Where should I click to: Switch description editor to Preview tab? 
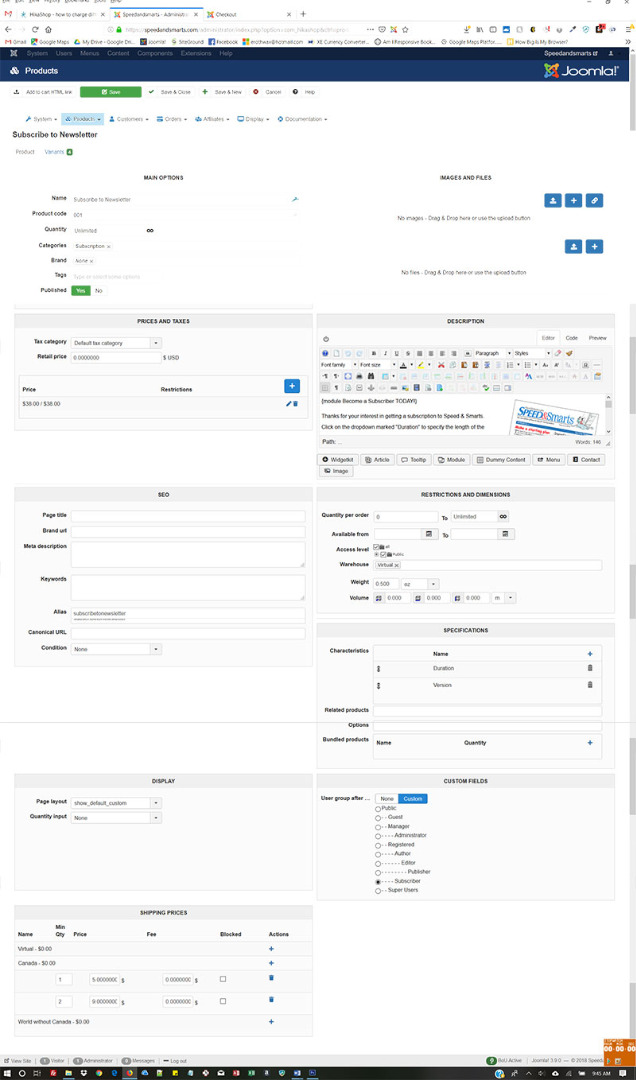tap(597, 338)
